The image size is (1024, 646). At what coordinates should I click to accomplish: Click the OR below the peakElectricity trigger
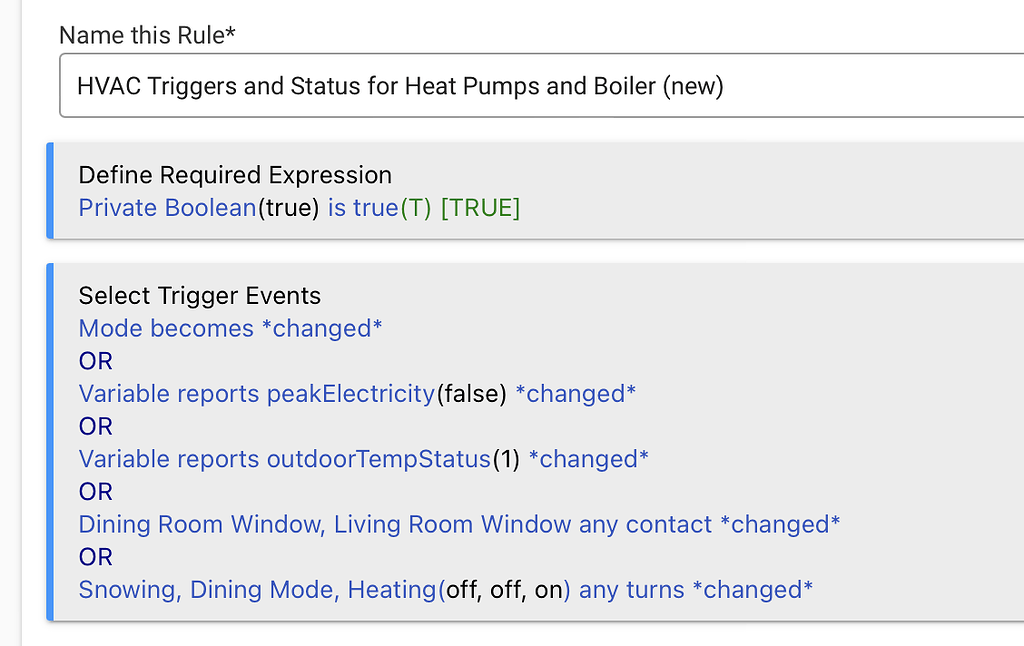(96, 427)
